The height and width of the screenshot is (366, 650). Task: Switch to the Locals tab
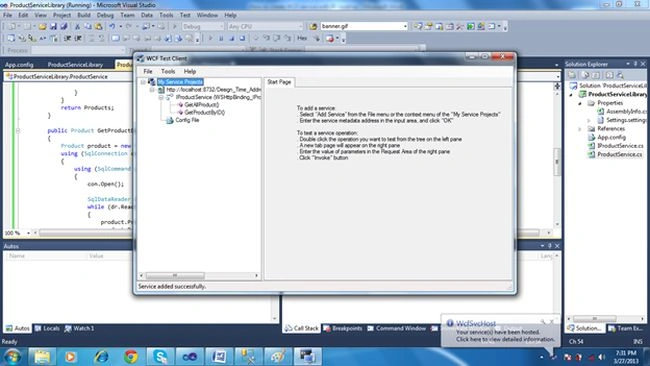(47, 328)
